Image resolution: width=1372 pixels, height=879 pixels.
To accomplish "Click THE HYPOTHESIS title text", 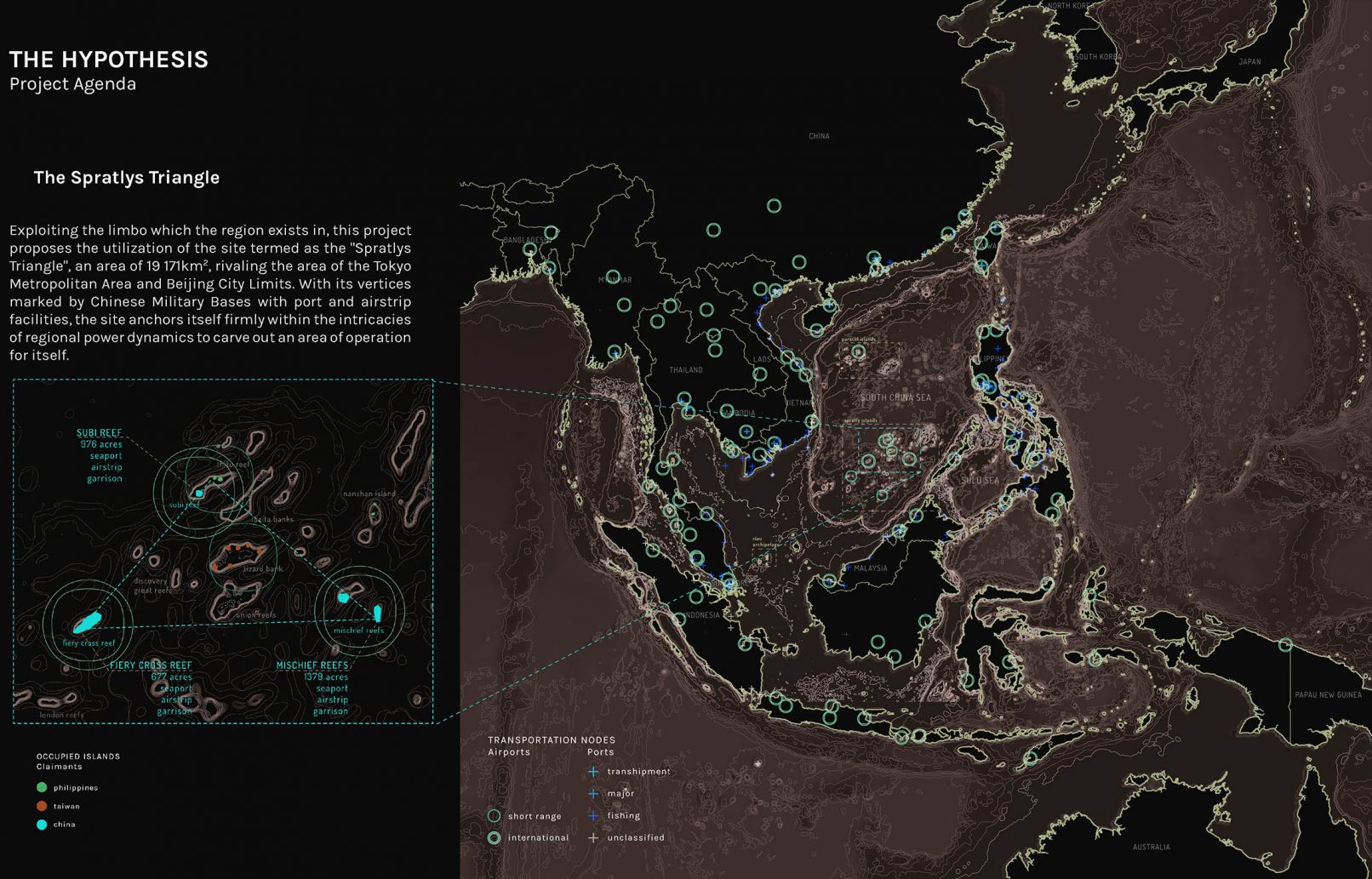I will [x=109, y=60].
